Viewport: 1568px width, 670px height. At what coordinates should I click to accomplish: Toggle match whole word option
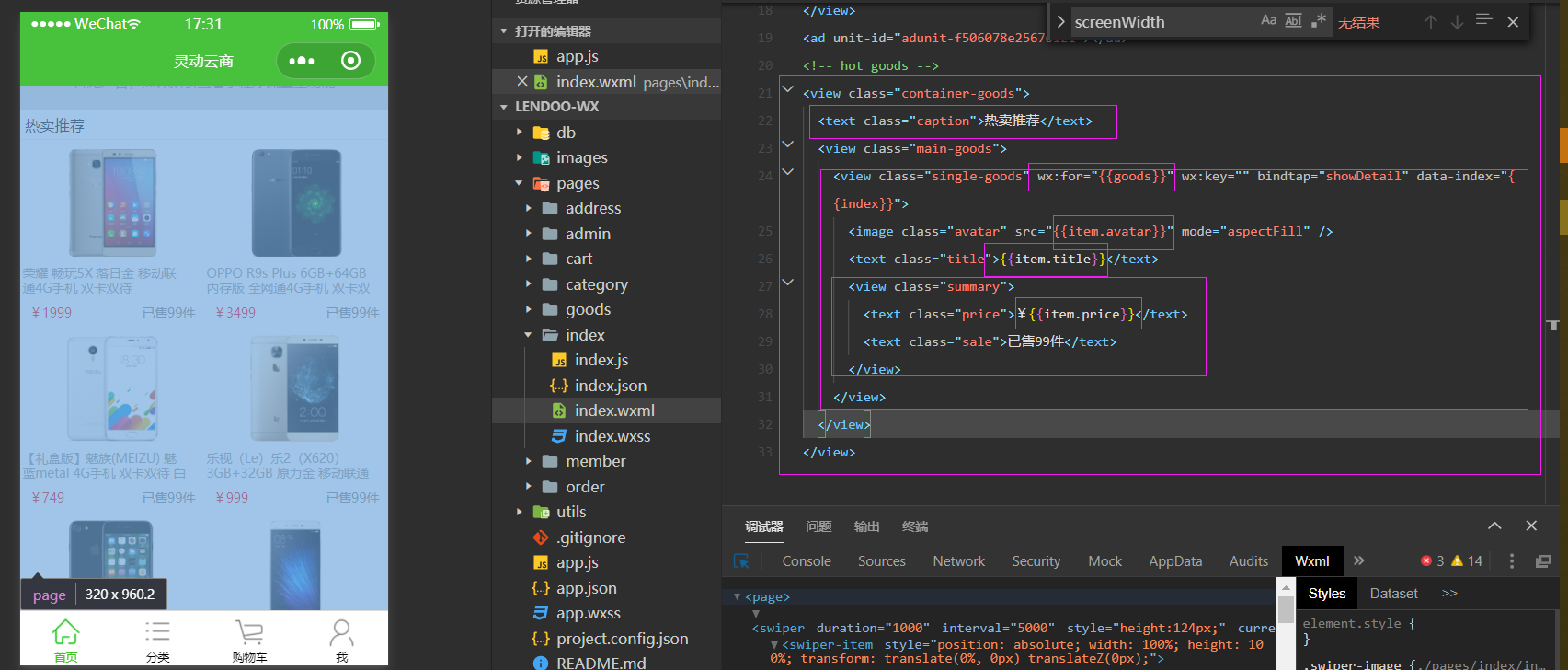coord(1293,20)
